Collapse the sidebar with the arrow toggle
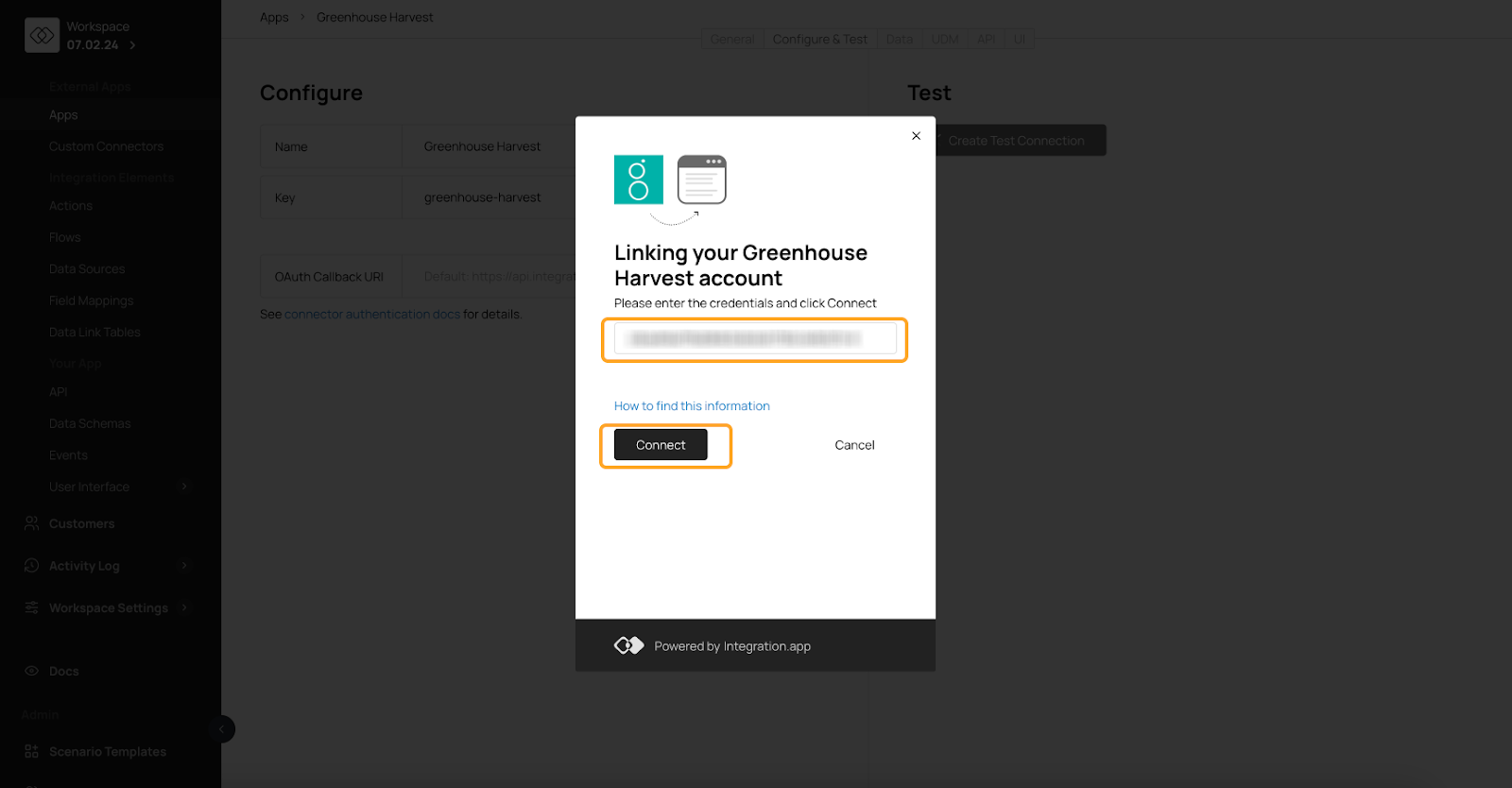 (x=221, y=729)
